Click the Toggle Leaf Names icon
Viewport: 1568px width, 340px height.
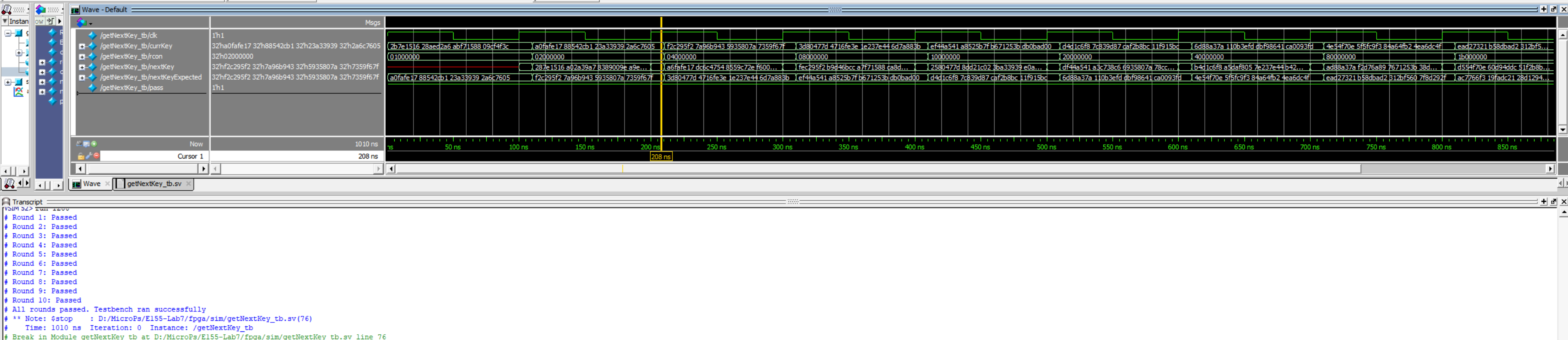[x=79, y=144]
